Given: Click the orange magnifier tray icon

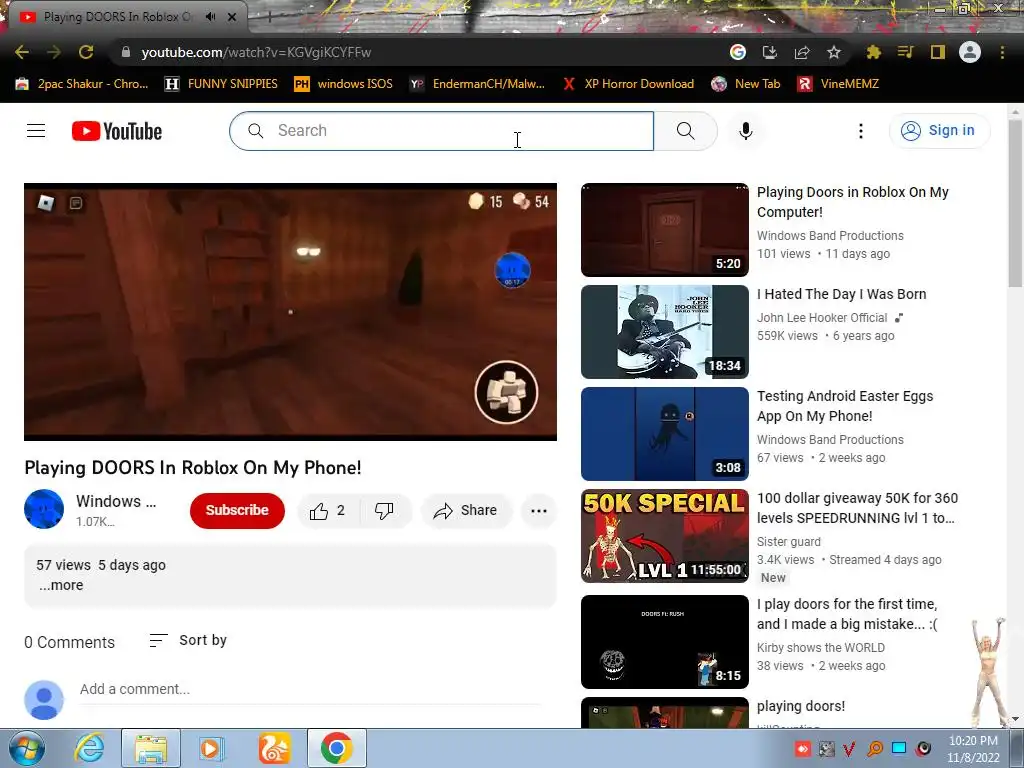Looking at the screenshot, I should point(875,748).
